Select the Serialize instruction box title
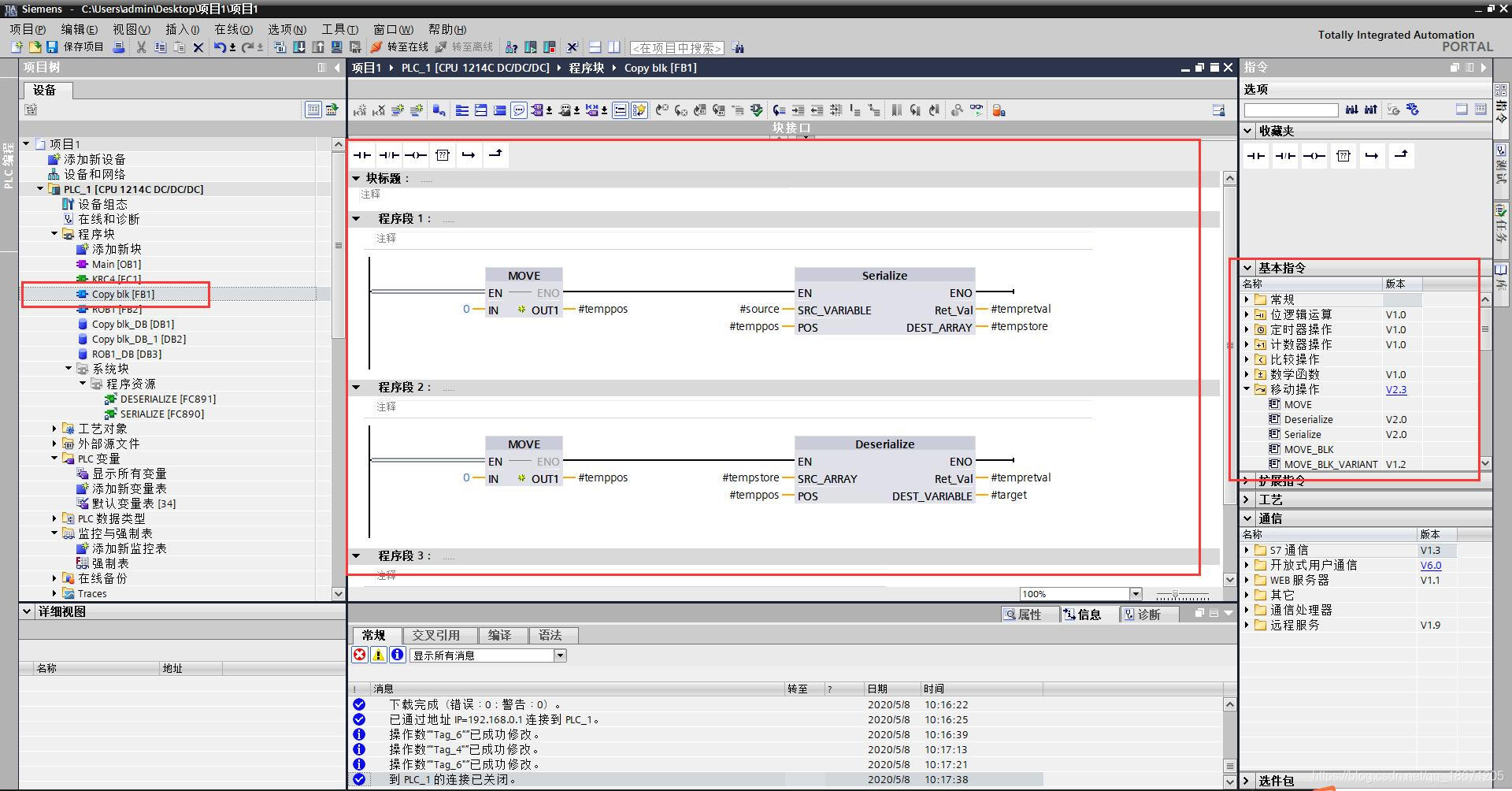The height and width of the screenshot is (791, 1512). coord(884,275)
